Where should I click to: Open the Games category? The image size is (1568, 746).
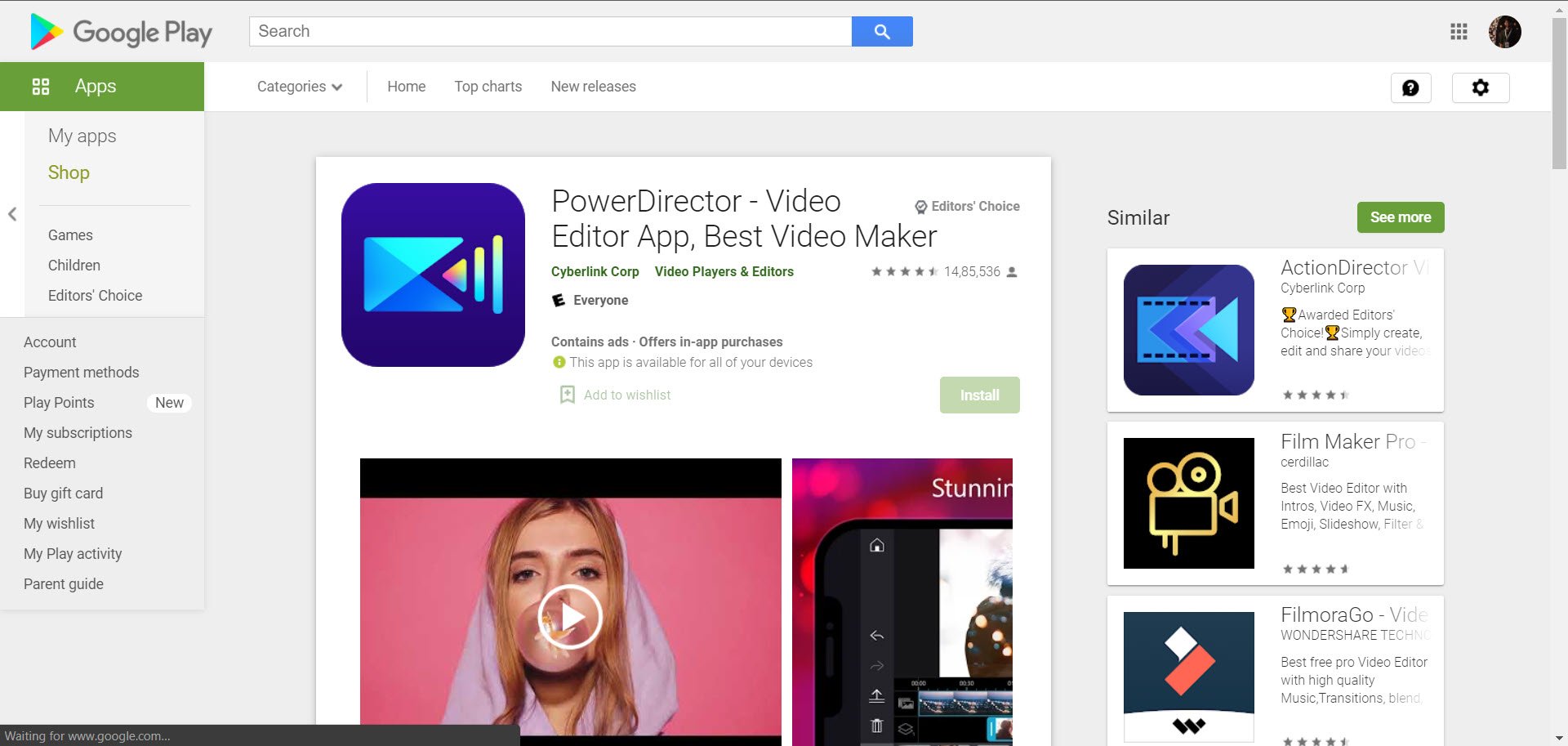[70, 235]
